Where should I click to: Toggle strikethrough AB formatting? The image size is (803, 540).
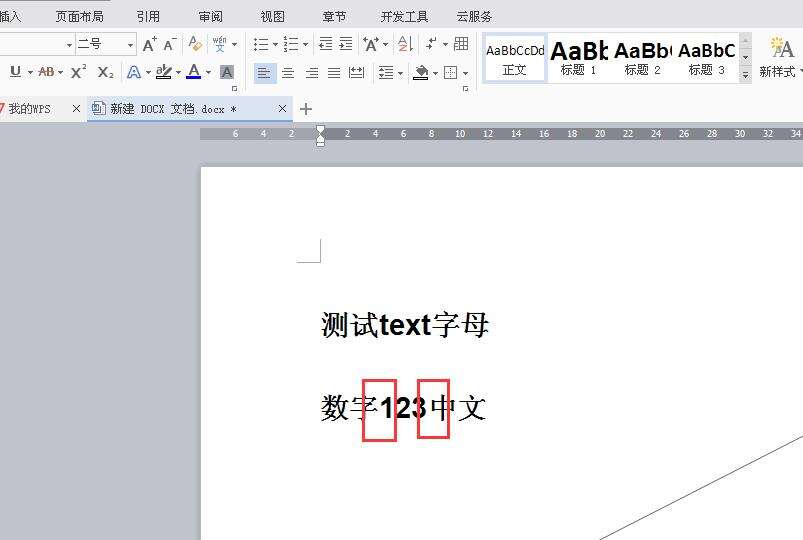click(46, 72)
